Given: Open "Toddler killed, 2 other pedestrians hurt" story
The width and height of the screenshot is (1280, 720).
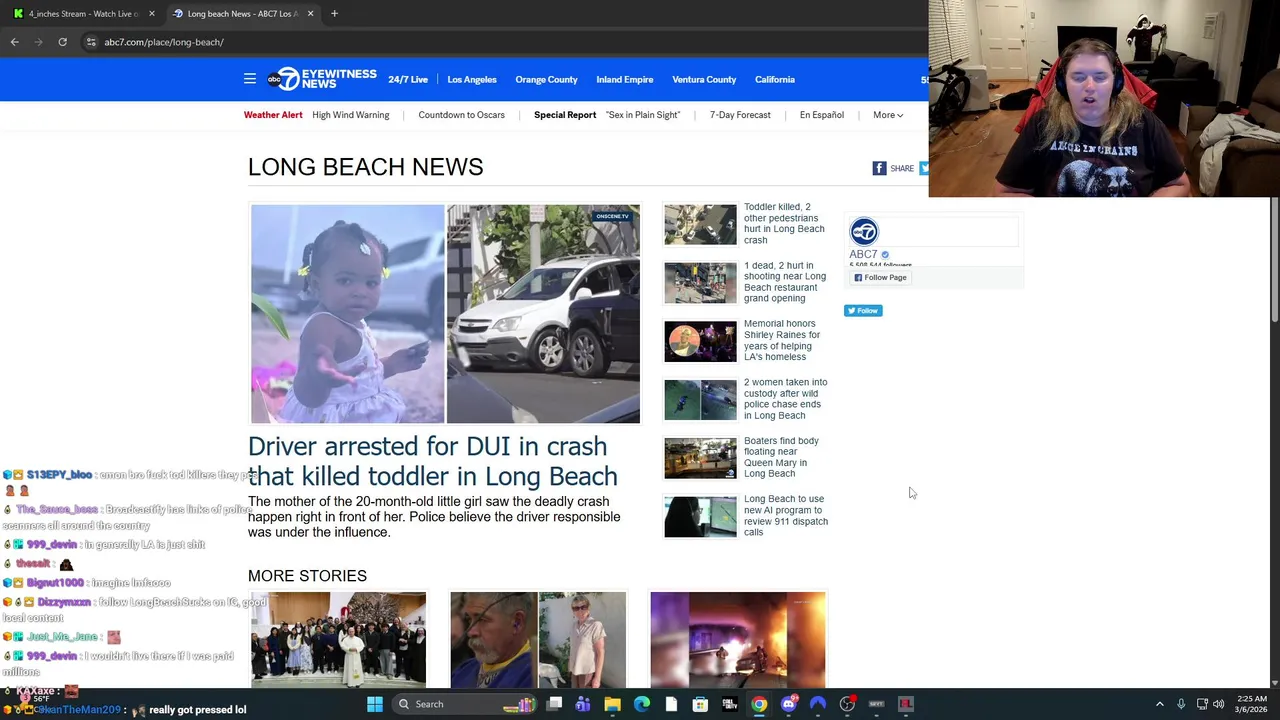Looking at the screenshot, I should pyautogui.click(x=784, y=223).
